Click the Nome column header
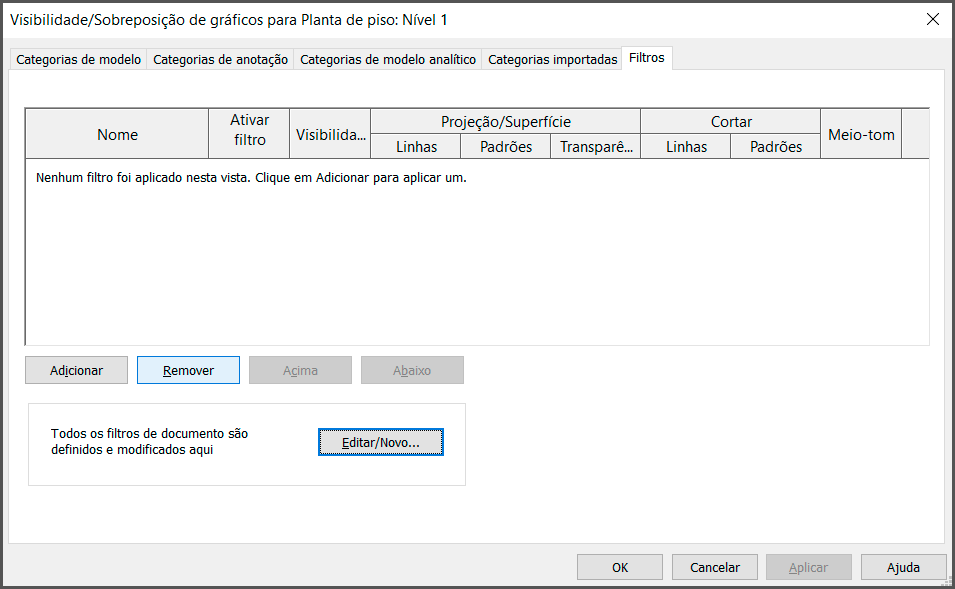Image resolution: width=955 pixels, height=589 pixels. (117, 134)
